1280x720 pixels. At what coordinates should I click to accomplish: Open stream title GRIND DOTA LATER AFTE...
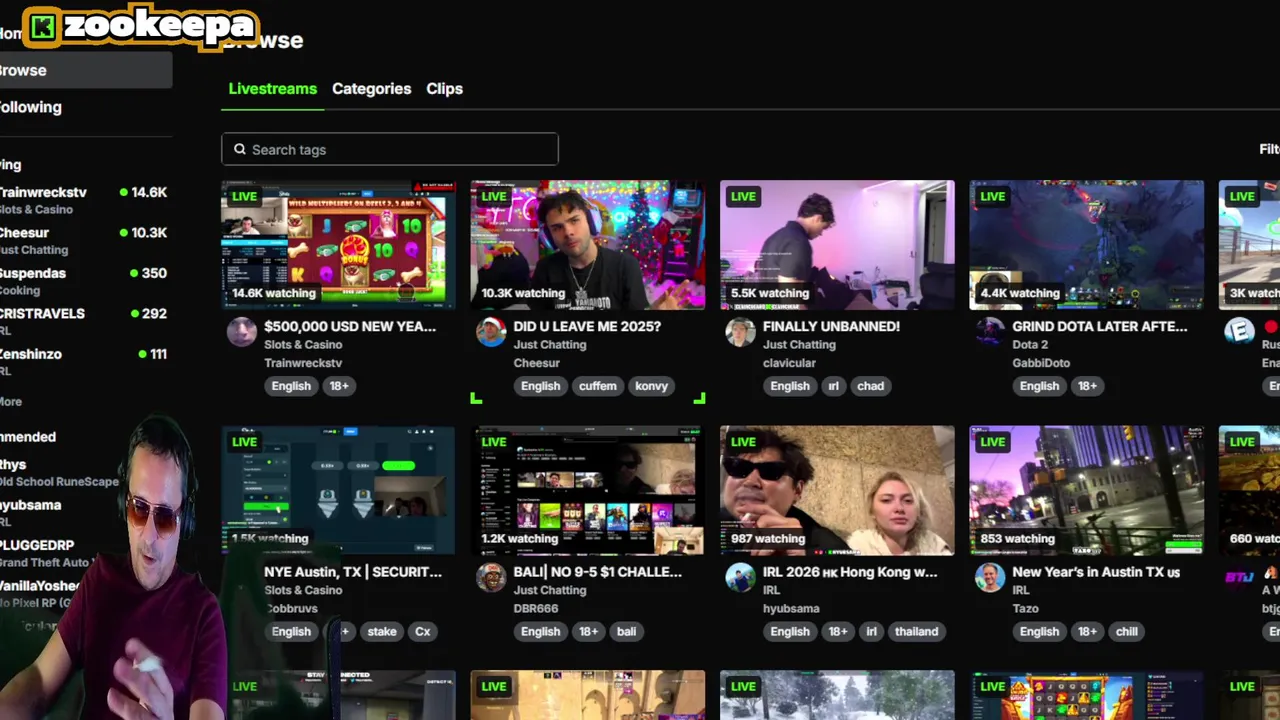coord(1100,326)
